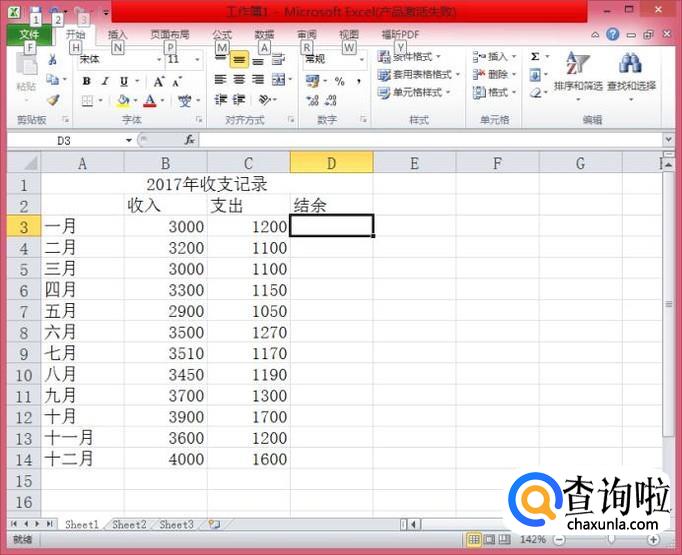
Task: Switch to 福昕PDF ribbon tab
Action: (400, 34)
